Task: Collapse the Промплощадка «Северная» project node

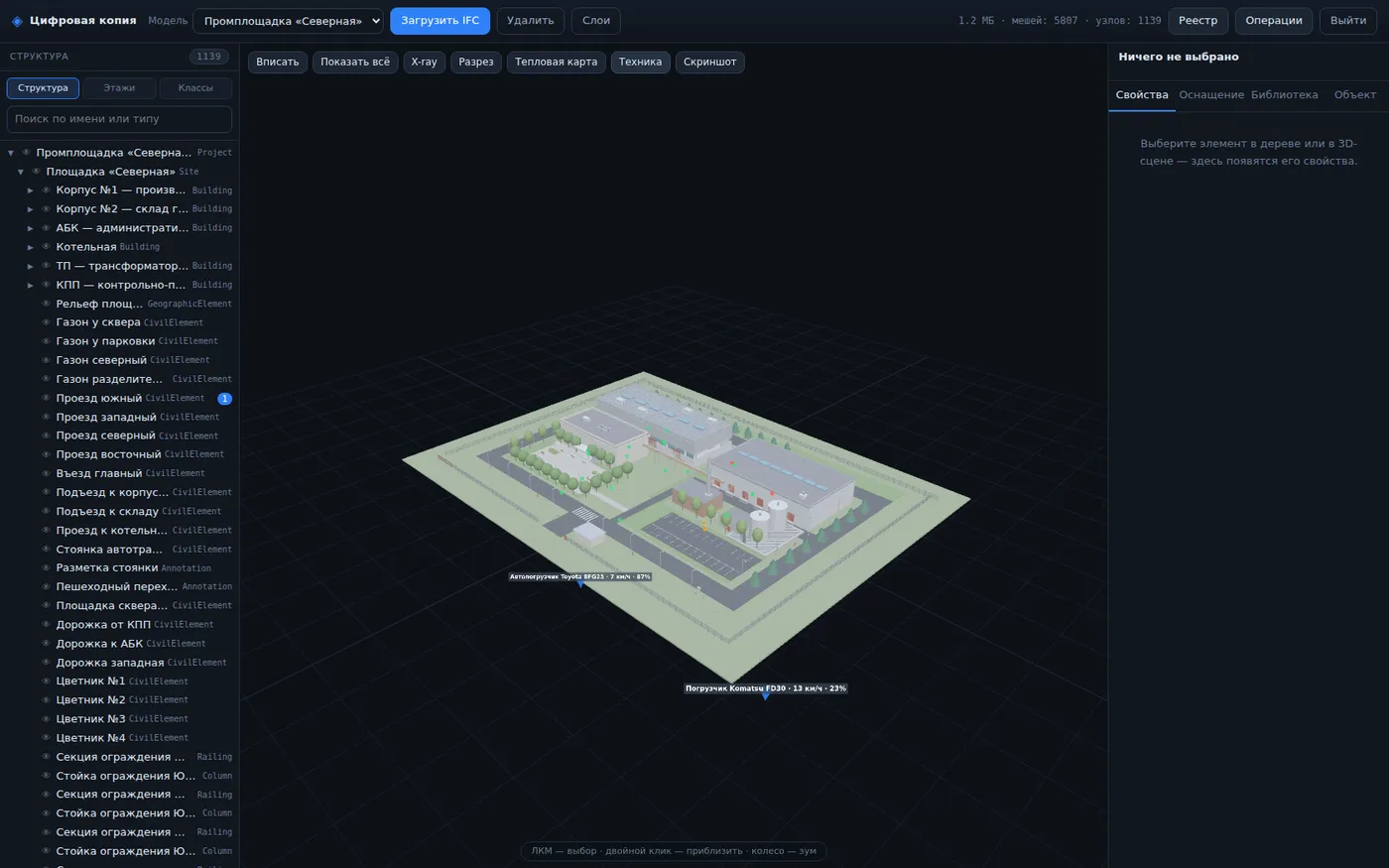Action: point(11,153)
